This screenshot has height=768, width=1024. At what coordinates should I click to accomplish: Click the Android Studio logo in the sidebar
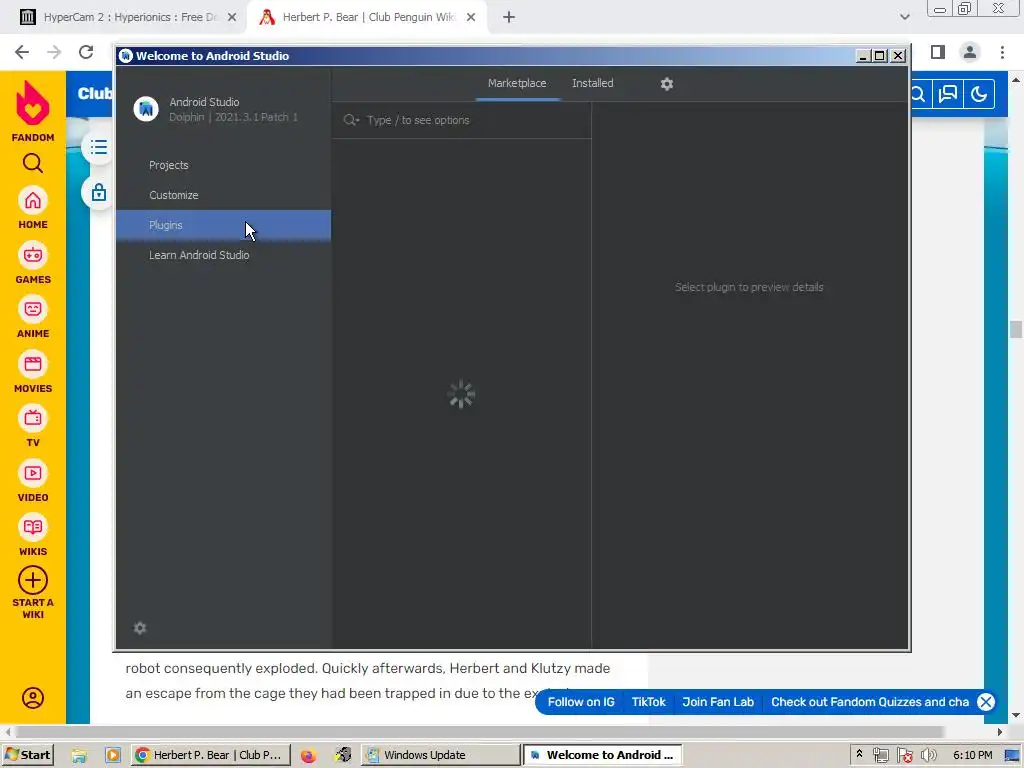[146, 109]
